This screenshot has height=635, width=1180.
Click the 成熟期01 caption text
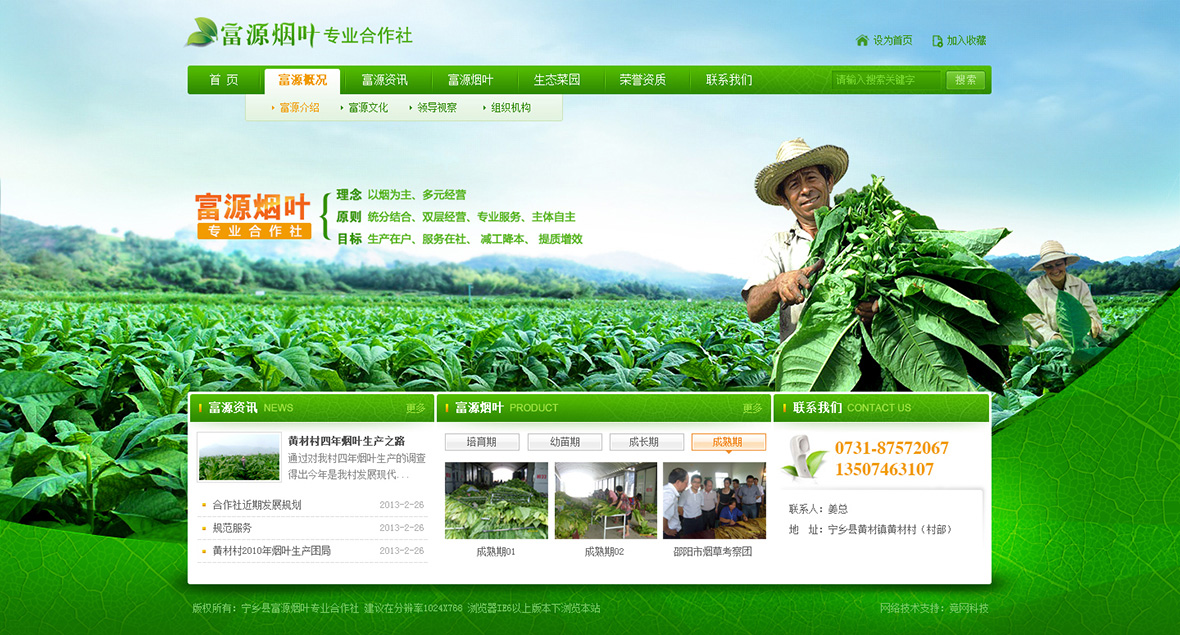[x=496, y=551]
